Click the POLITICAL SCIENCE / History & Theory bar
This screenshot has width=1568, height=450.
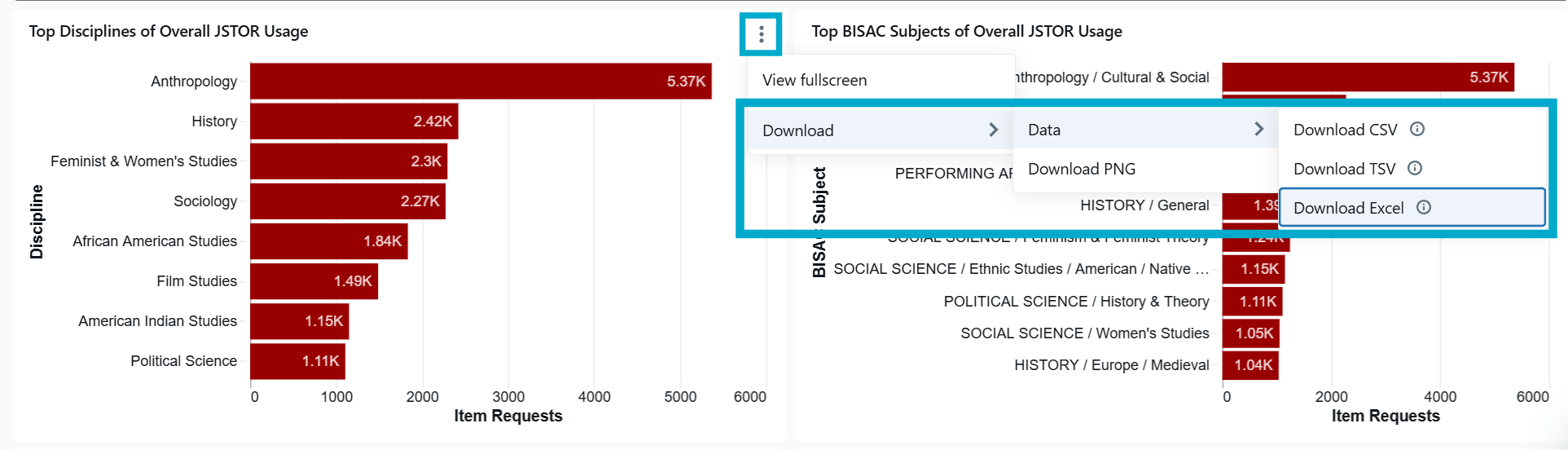tap(1252, 301)
